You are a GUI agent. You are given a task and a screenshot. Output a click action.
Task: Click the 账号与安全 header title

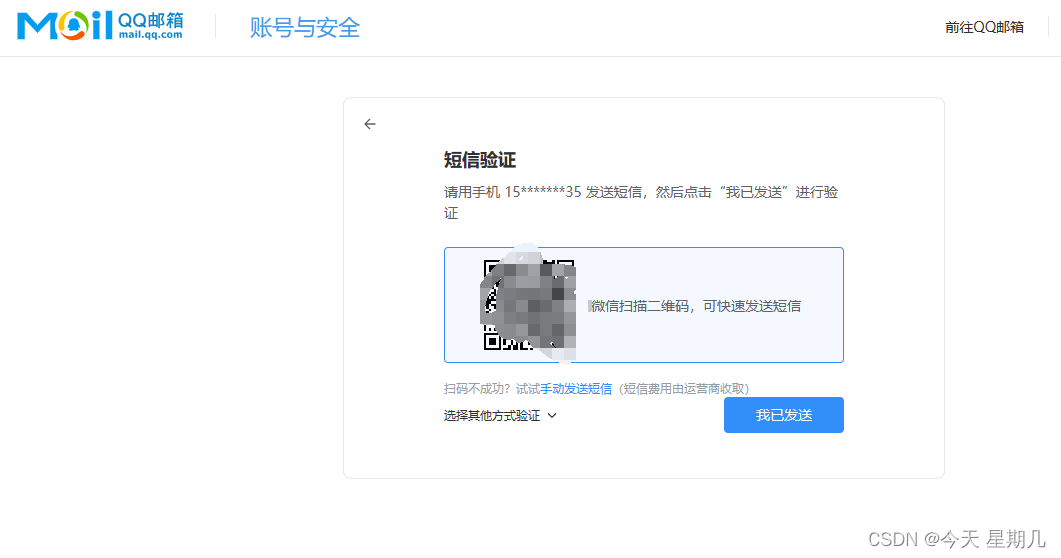(x=304, y=27)
